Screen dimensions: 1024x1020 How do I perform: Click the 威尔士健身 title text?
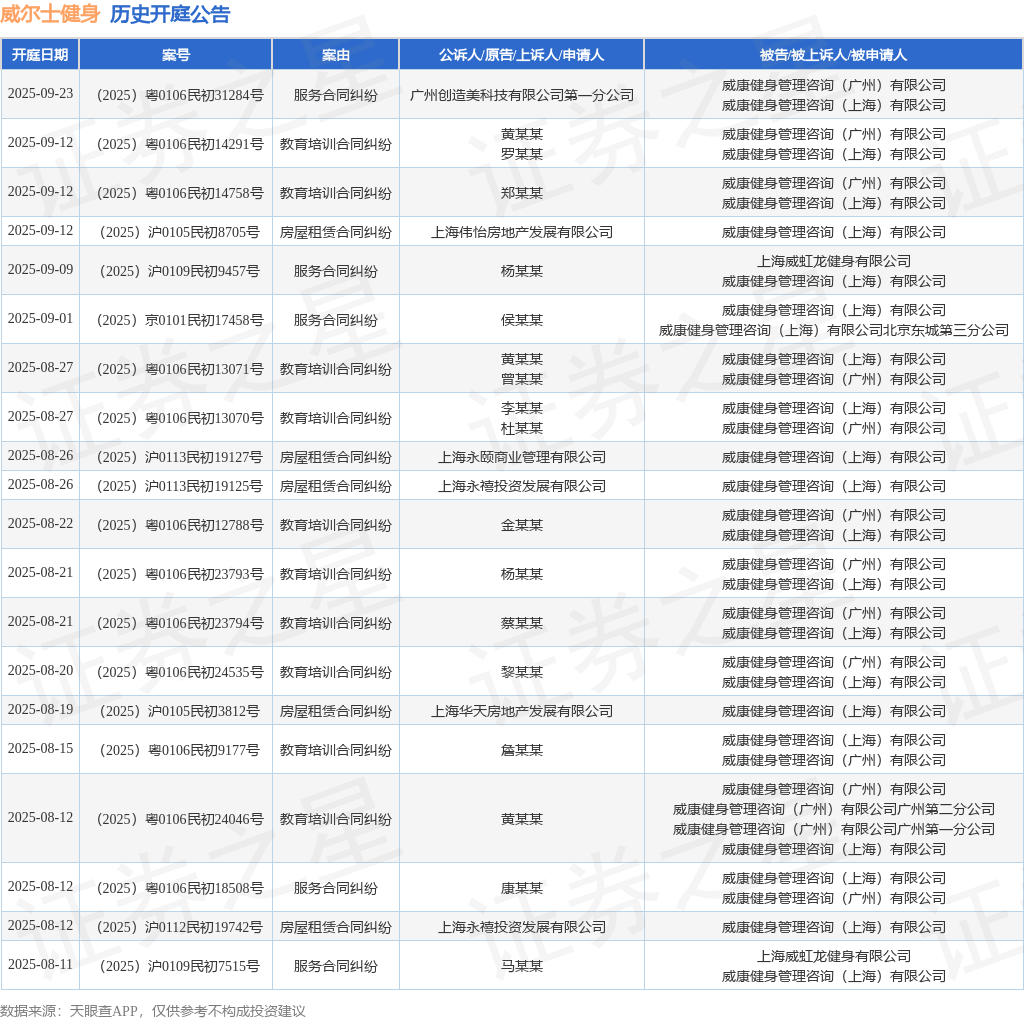(x=50, y=14)
